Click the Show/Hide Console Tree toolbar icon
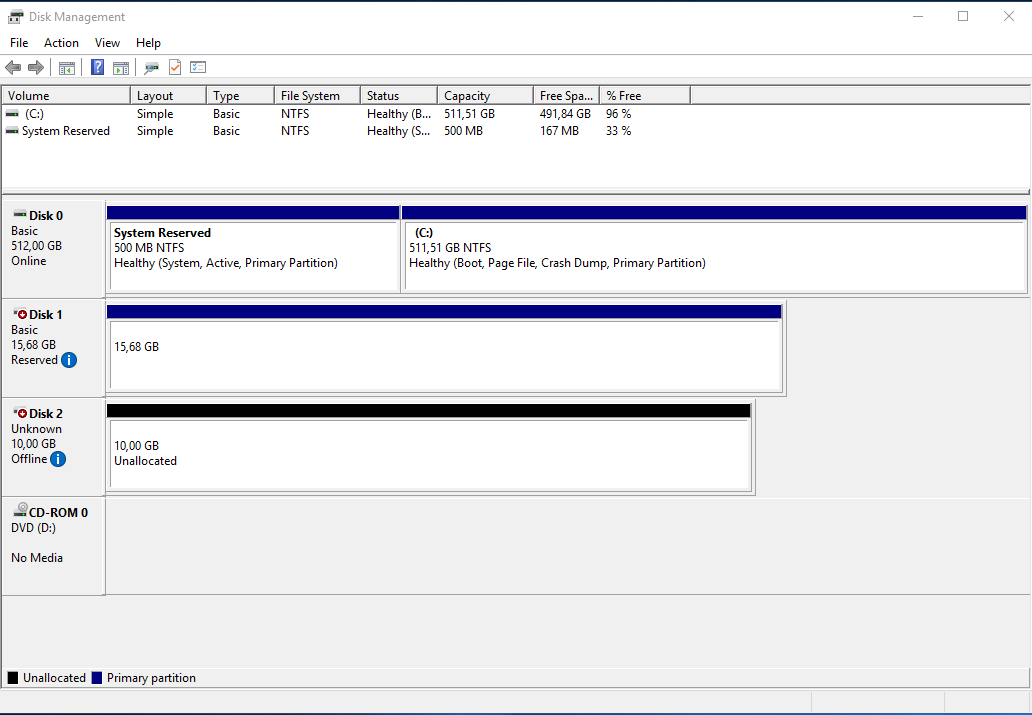The height and width of the screenshot is (715, 1032). coord(67,68)
